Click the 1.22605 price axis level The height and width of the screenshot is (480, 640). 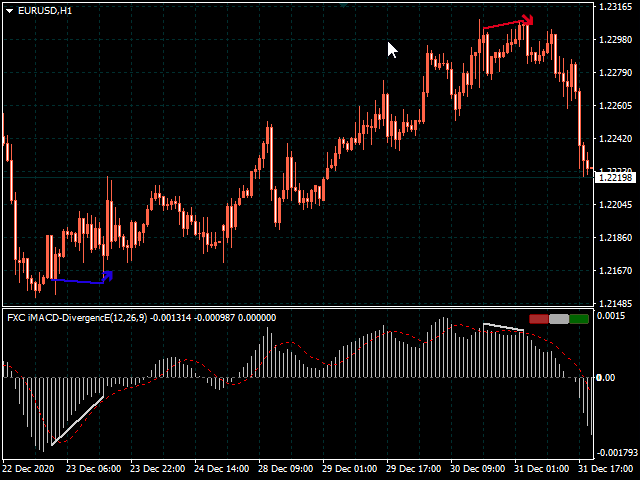coord(615,106)
